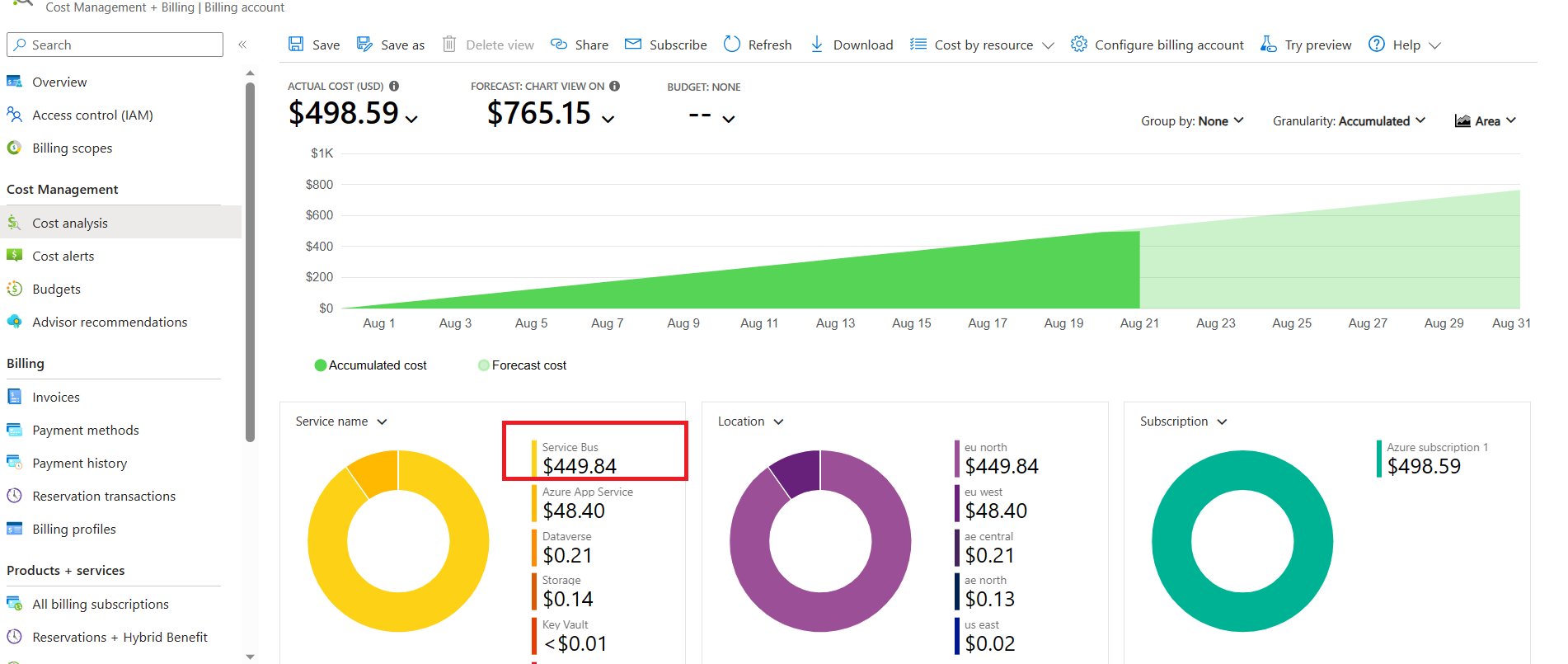Click the Billing scopes icon
The width and height of the screenshot is (1568, 664).
[14, 148]
